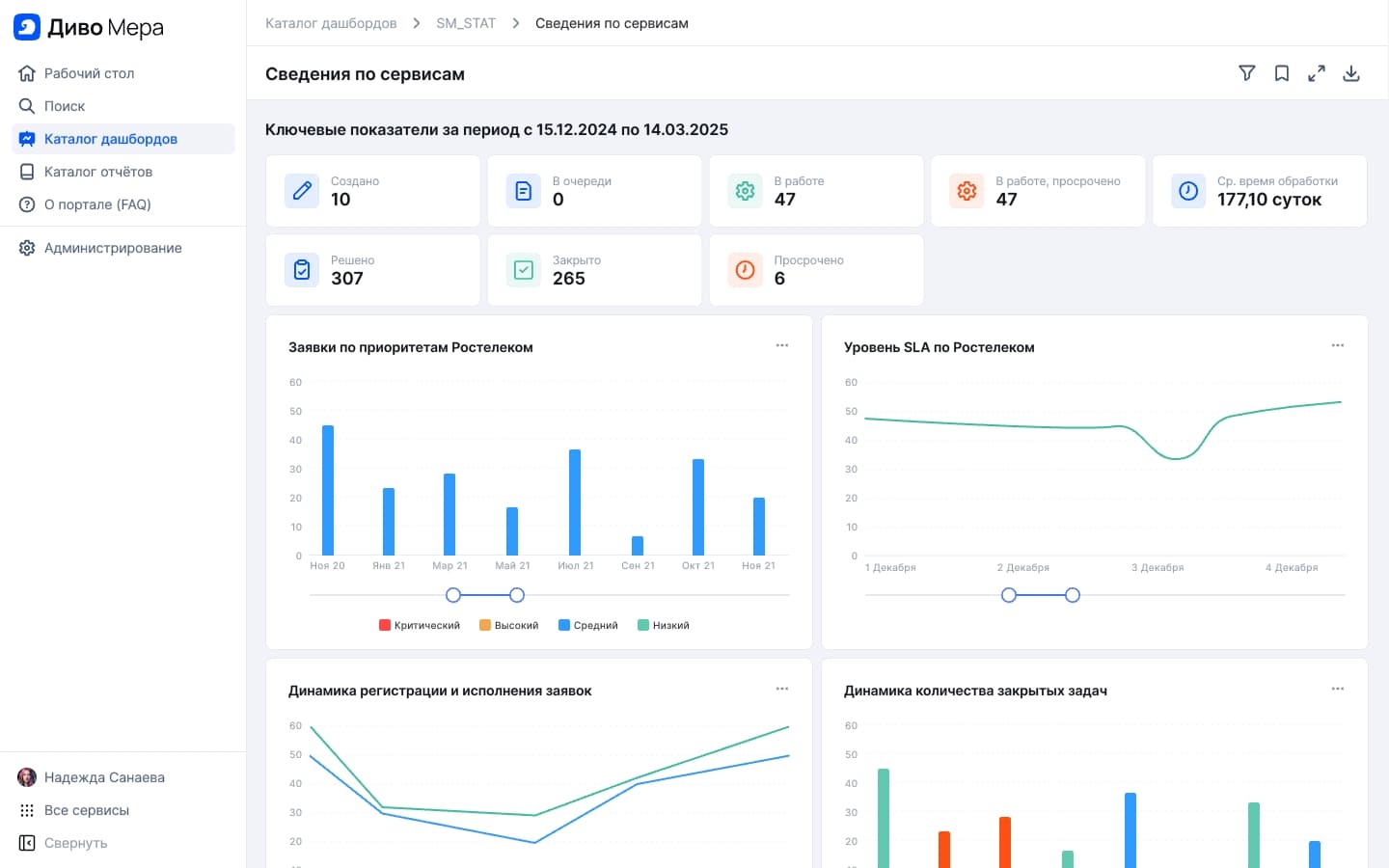Toggle Критический legend series
This screenshot has height=868, width=1389.
420,625
